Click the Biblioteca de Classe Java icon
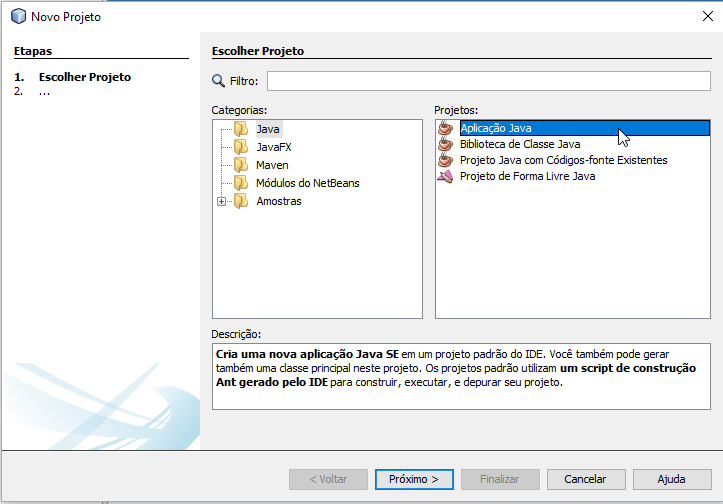 click(446, 144)
